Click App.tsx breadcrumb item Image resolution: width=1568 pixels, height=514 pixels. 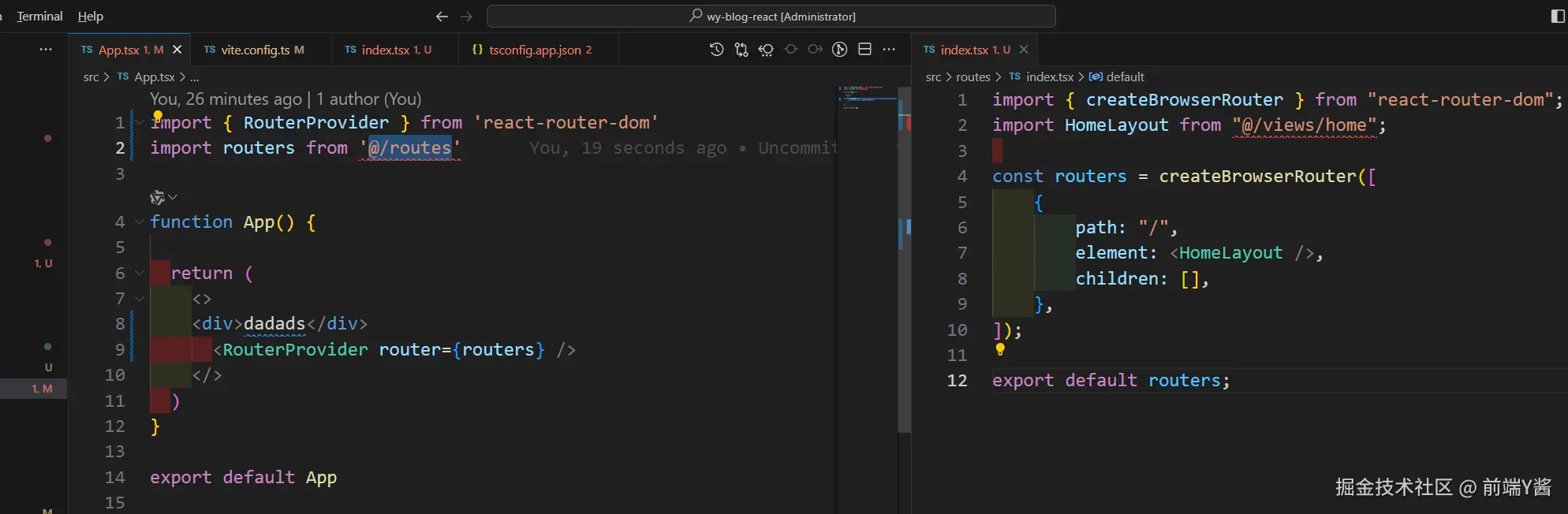(x=155, y=77)
